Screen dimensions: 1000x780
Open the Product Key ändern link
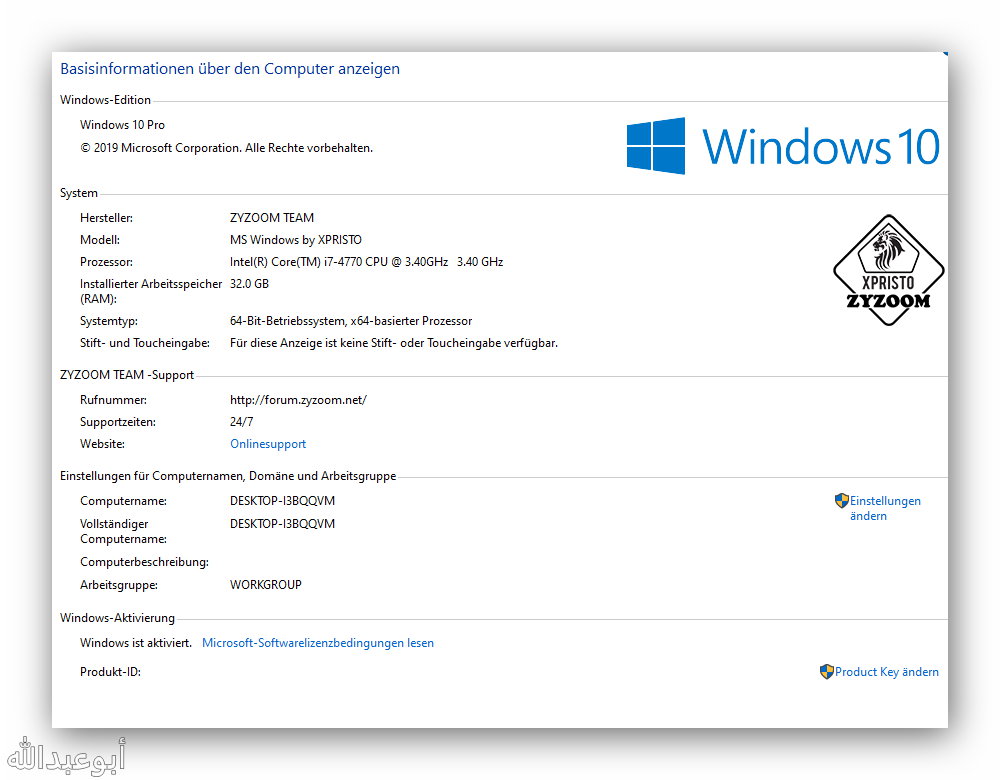point(886,672)
